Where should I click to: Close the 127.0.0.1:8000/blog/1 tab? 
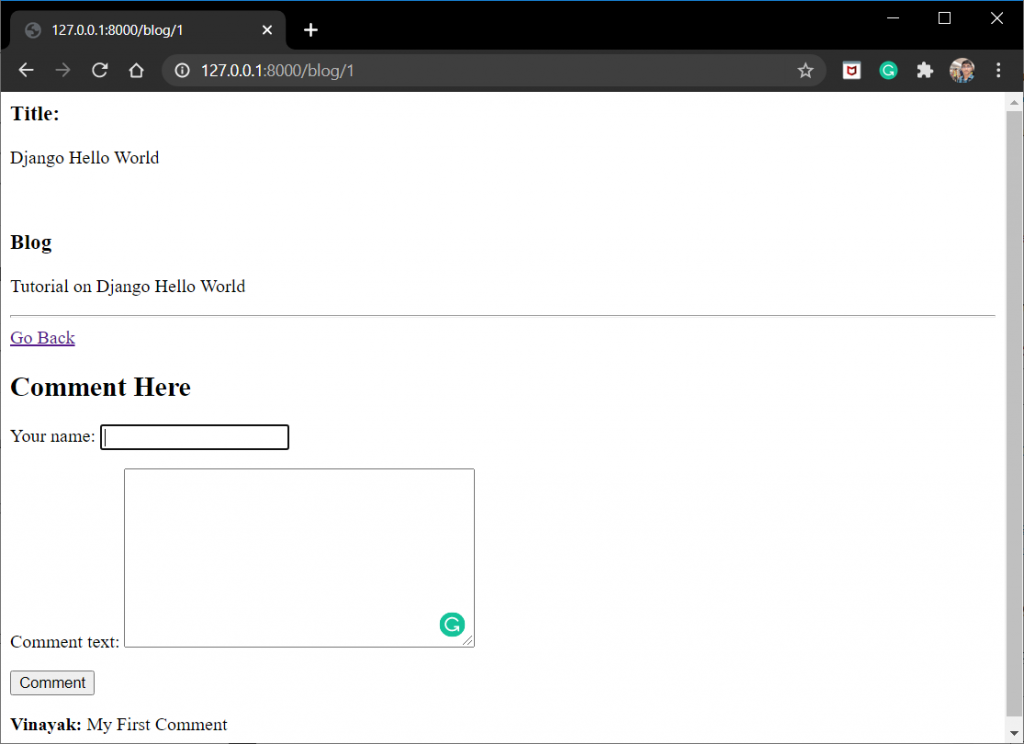click(267, 30)
